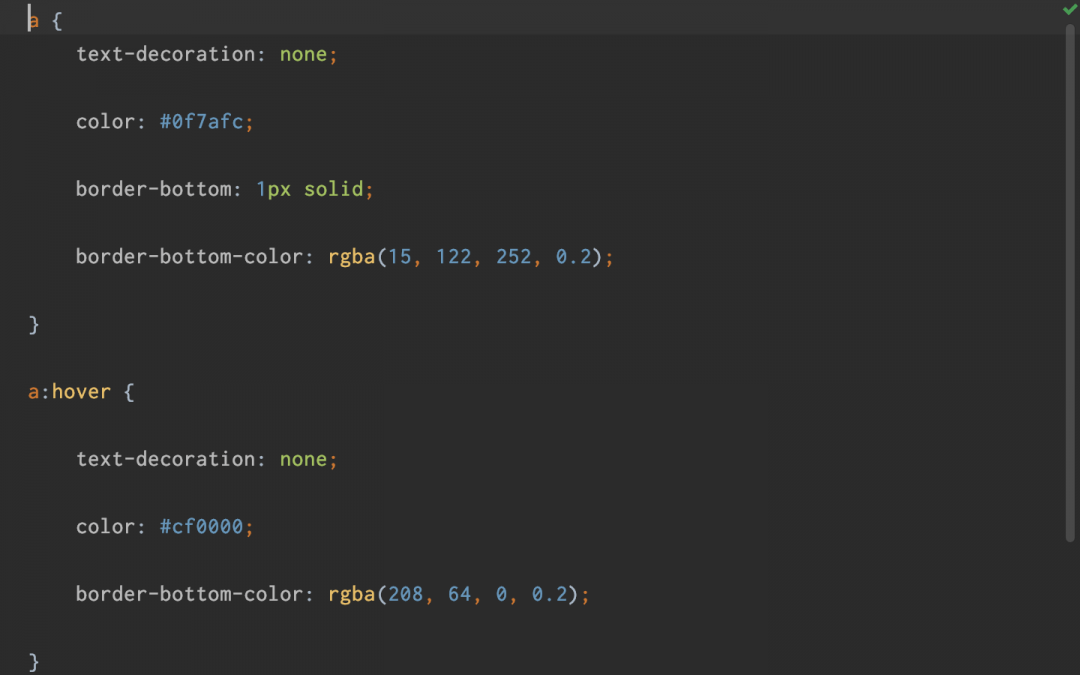The image size is (1080, 675).
Task: Click closing brace of the first rule
Action: (34, 324)
